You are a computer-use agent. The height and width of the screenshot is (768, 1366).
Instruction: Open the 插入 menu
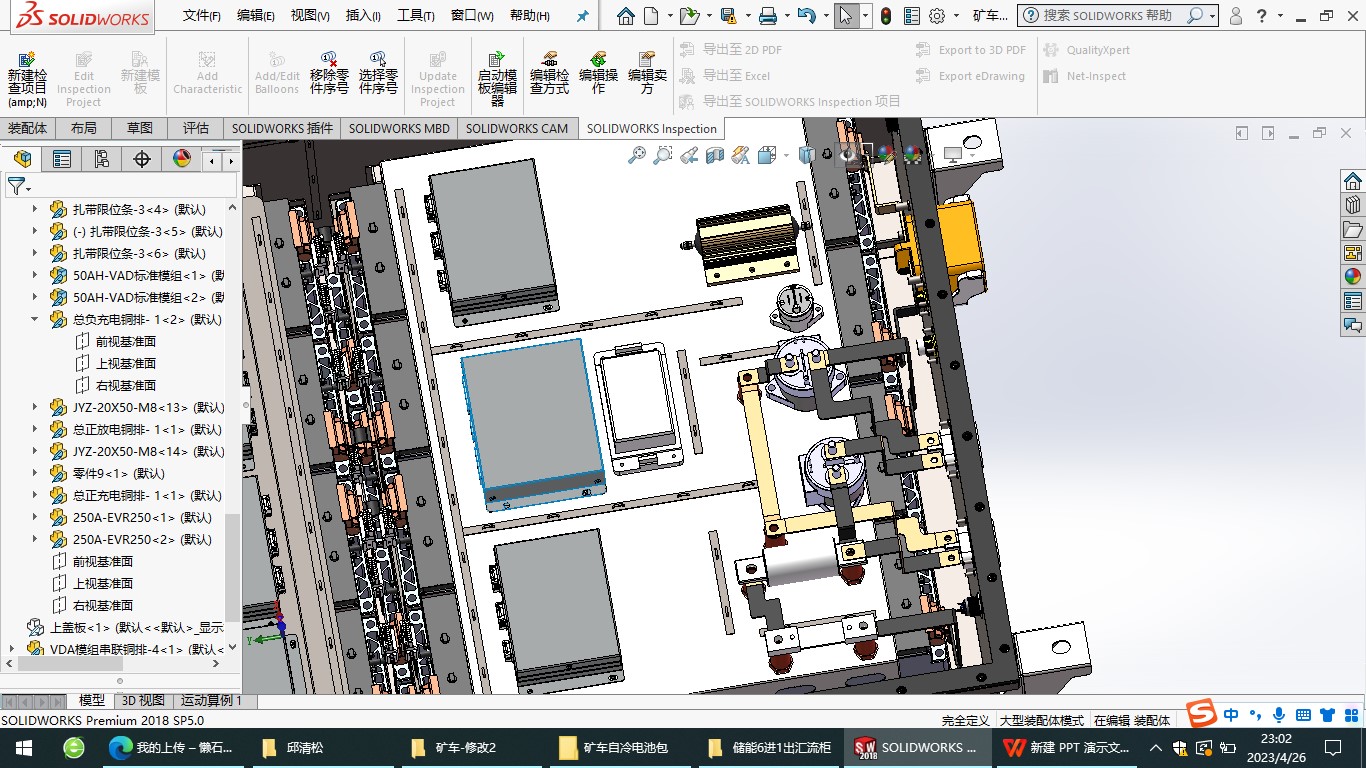[361, 15]
